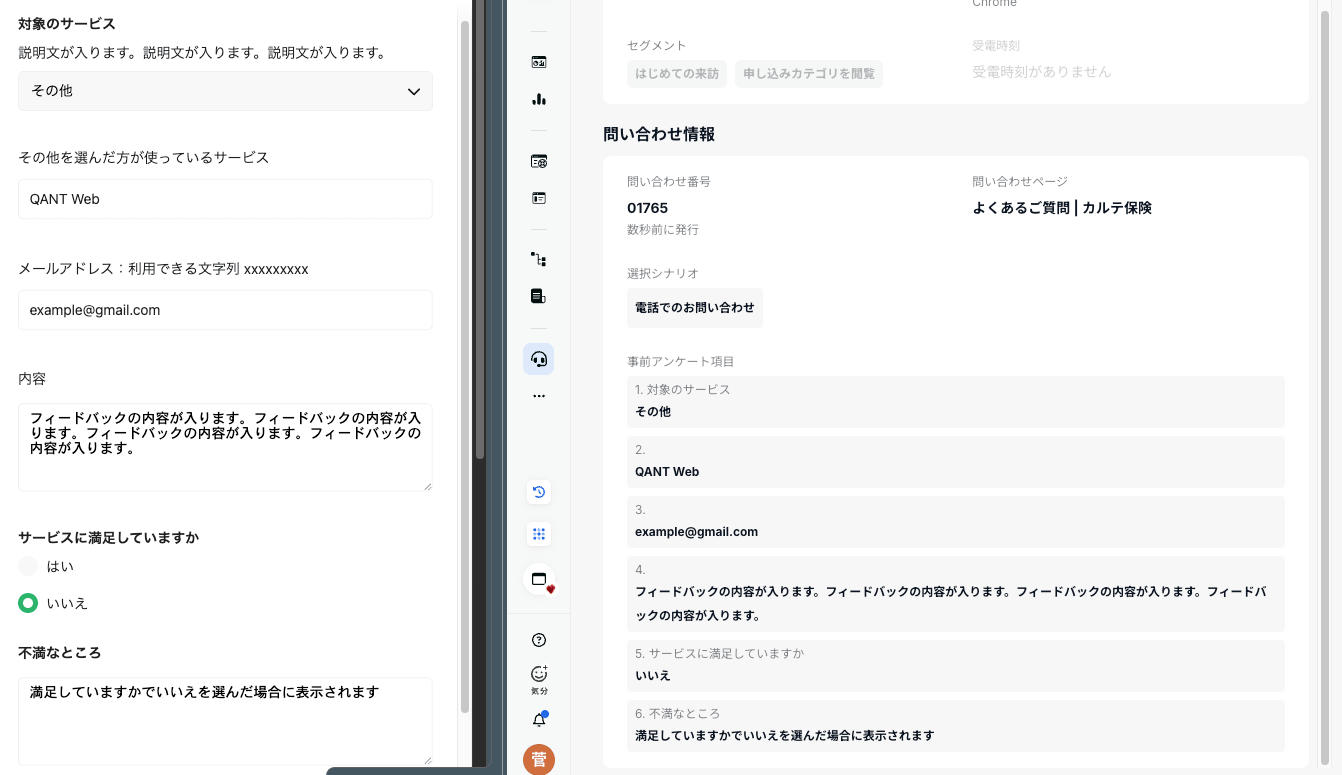Click the bar chart analytics icon
1342x775 pixels.
[538, 99]
